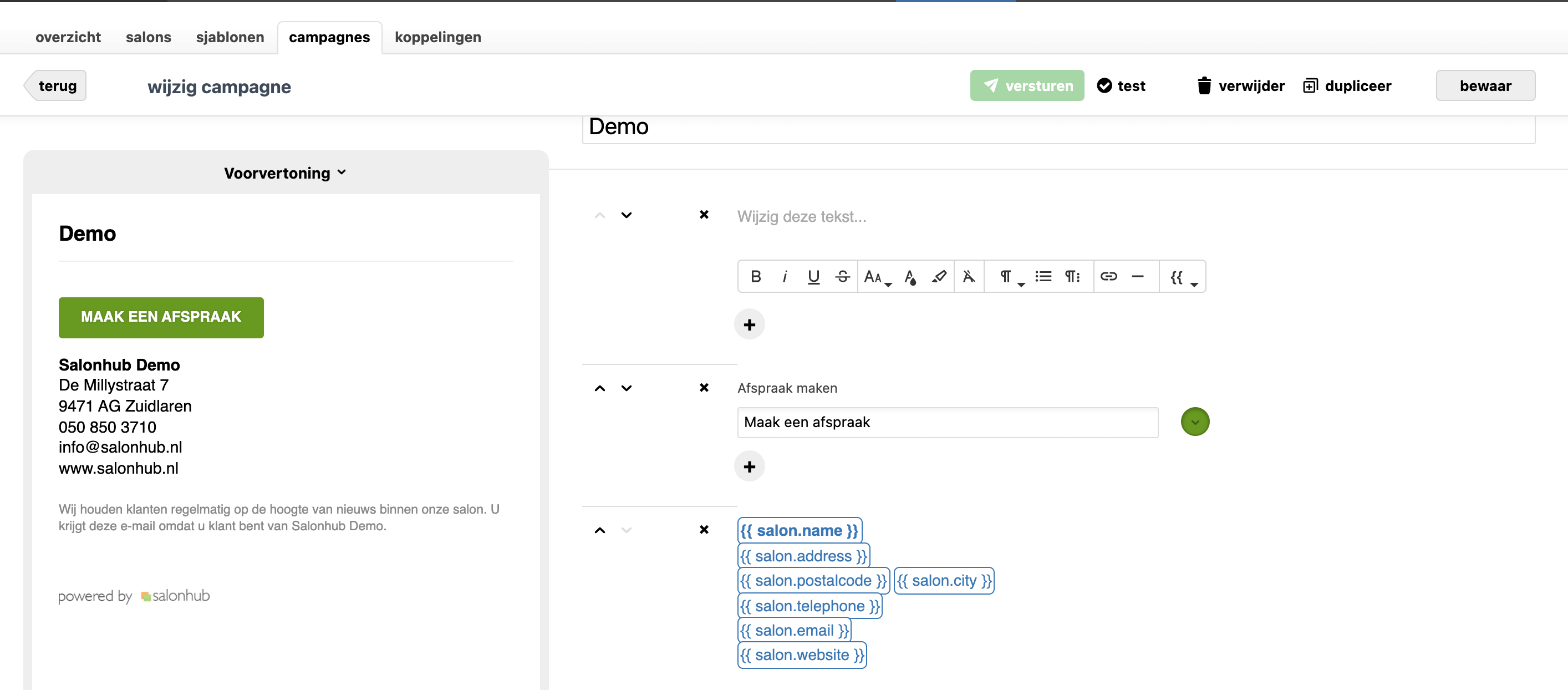Insert a horizontal line
This screenshot has height=690, width=1568.
pos(1137,276)
